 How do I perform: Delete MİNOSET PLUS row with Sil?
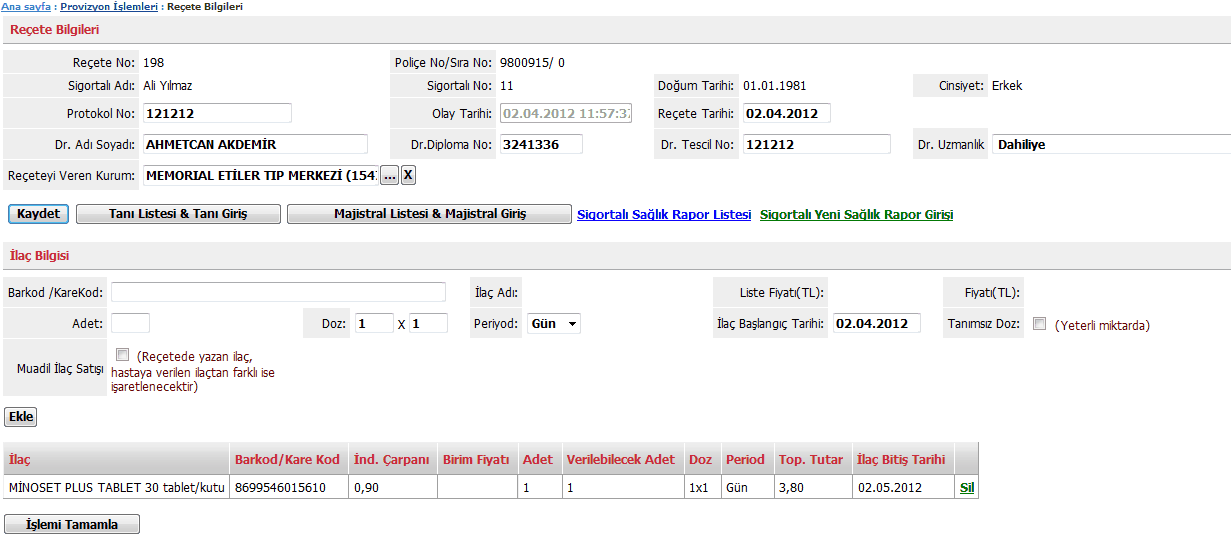coord(966,488)
